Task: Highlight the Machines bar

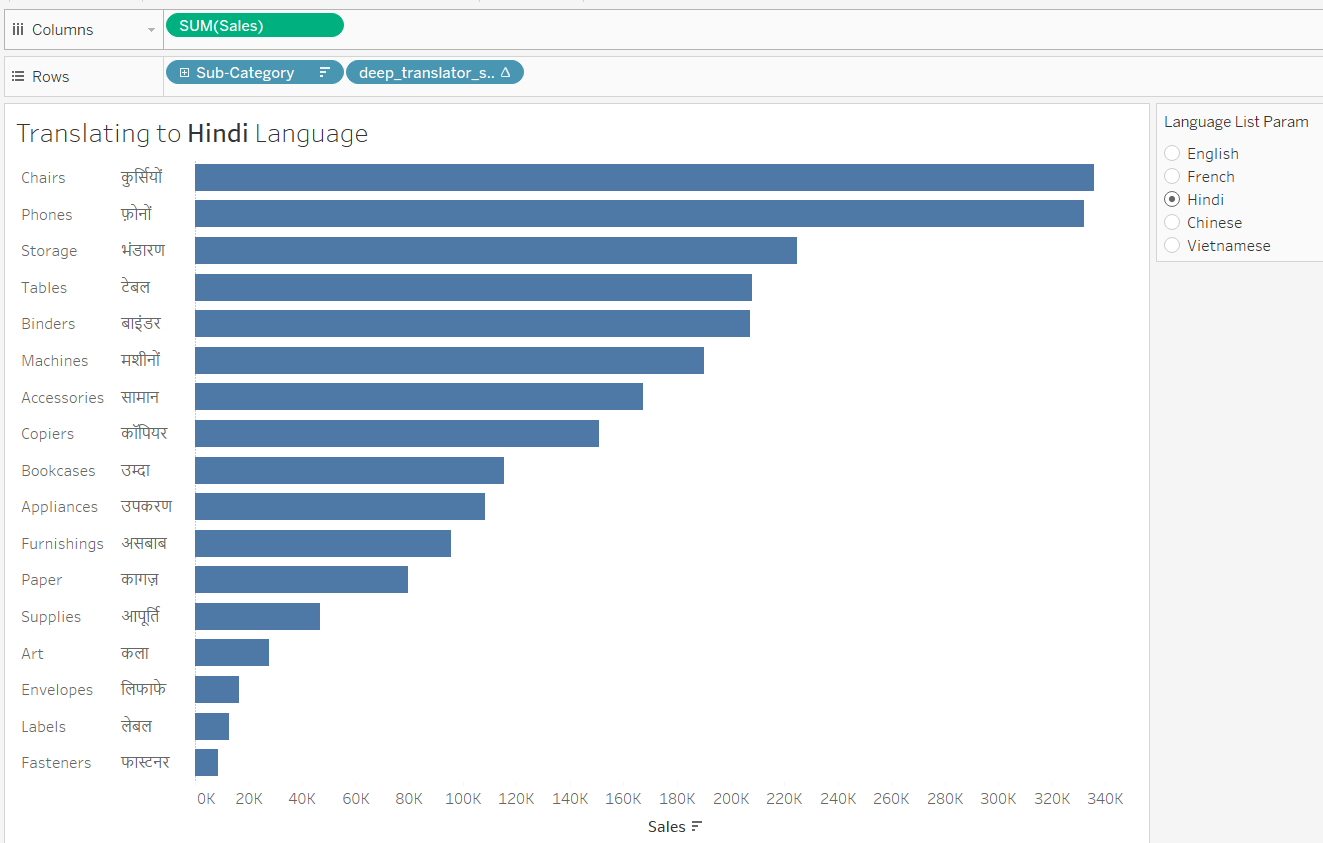Action: [449, 361]
